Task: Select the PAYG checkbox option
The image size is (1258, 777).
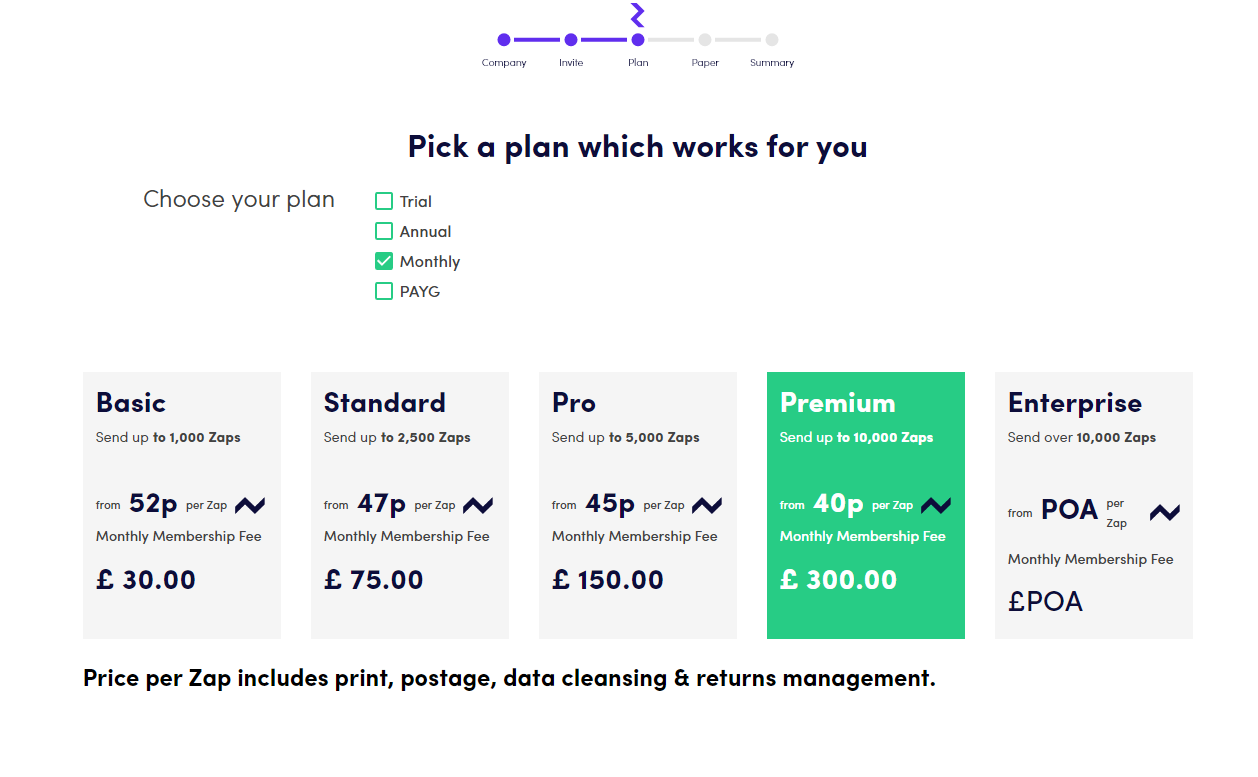Action: pyautogui.click(x=384, y=291)
